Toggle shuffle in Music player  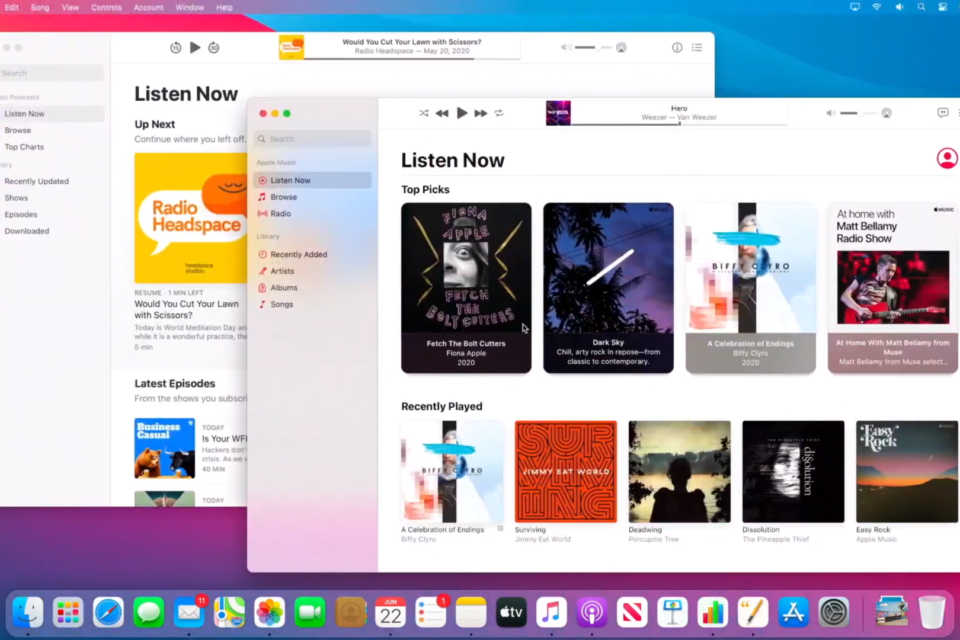[424, 113]
